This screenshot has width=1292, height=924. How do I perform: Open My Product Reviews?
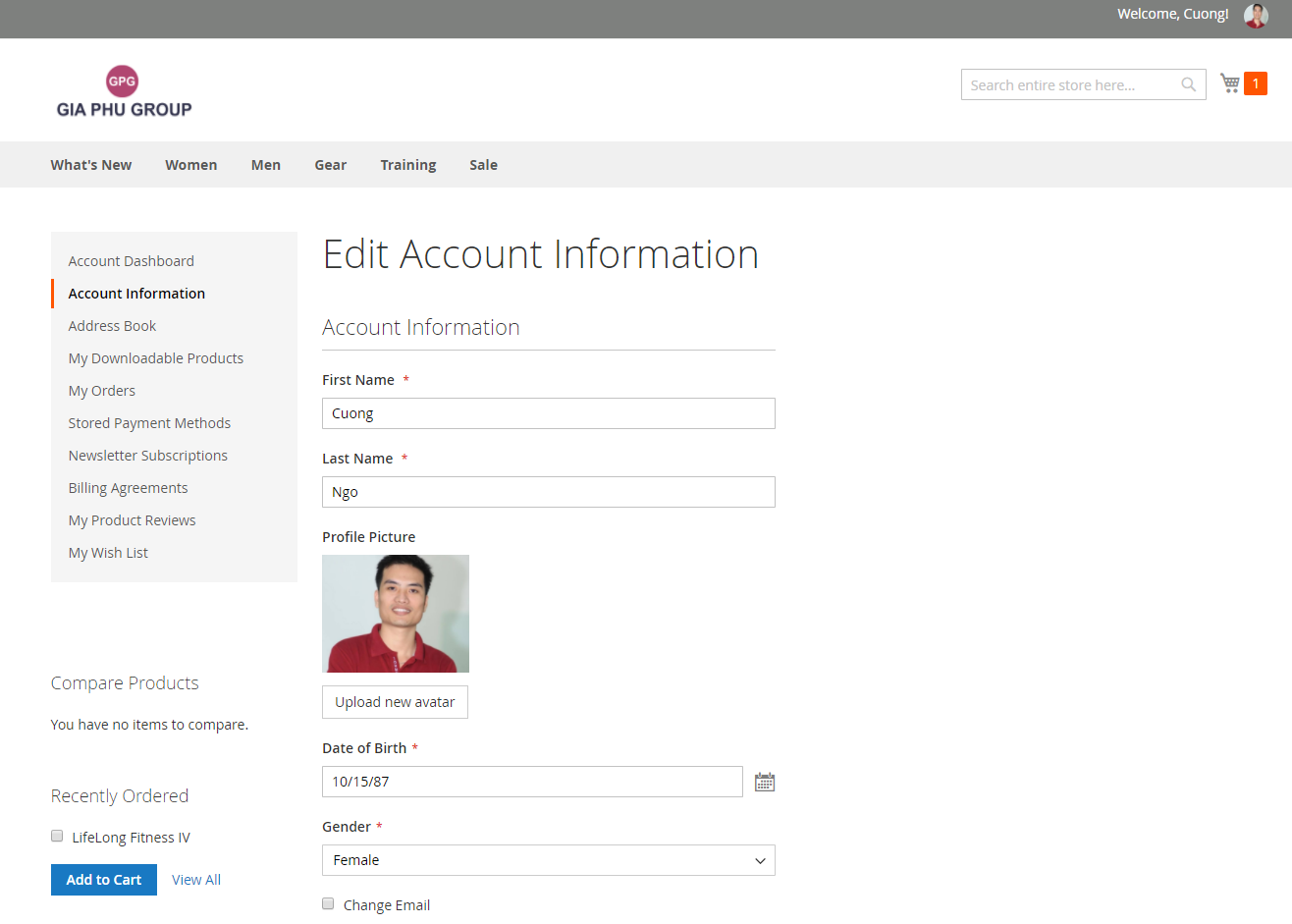click(132, 520)
